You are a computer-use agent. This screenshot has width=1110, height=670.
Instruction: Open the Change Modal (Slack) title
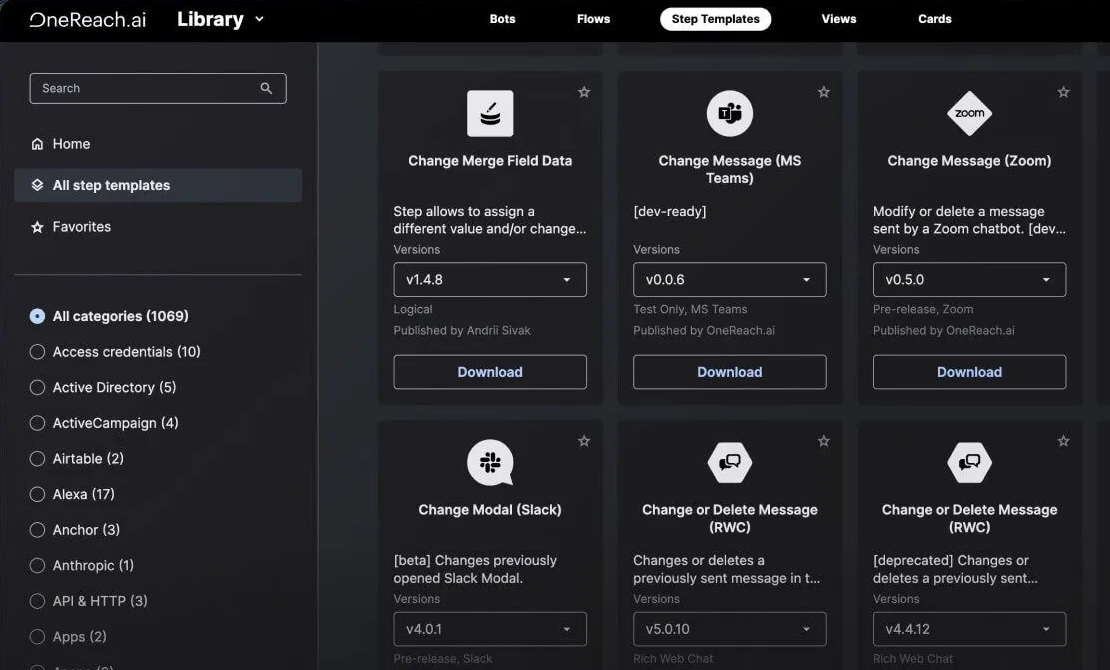coord(490,510)
